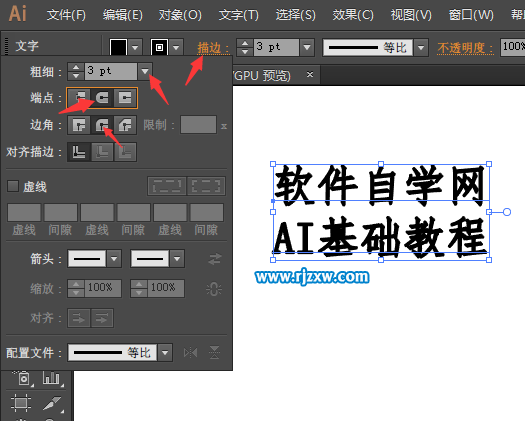Open the 等比 variable width profile dropdown in control bar
This screenshot has width=525, height=421.
point(421,47)
